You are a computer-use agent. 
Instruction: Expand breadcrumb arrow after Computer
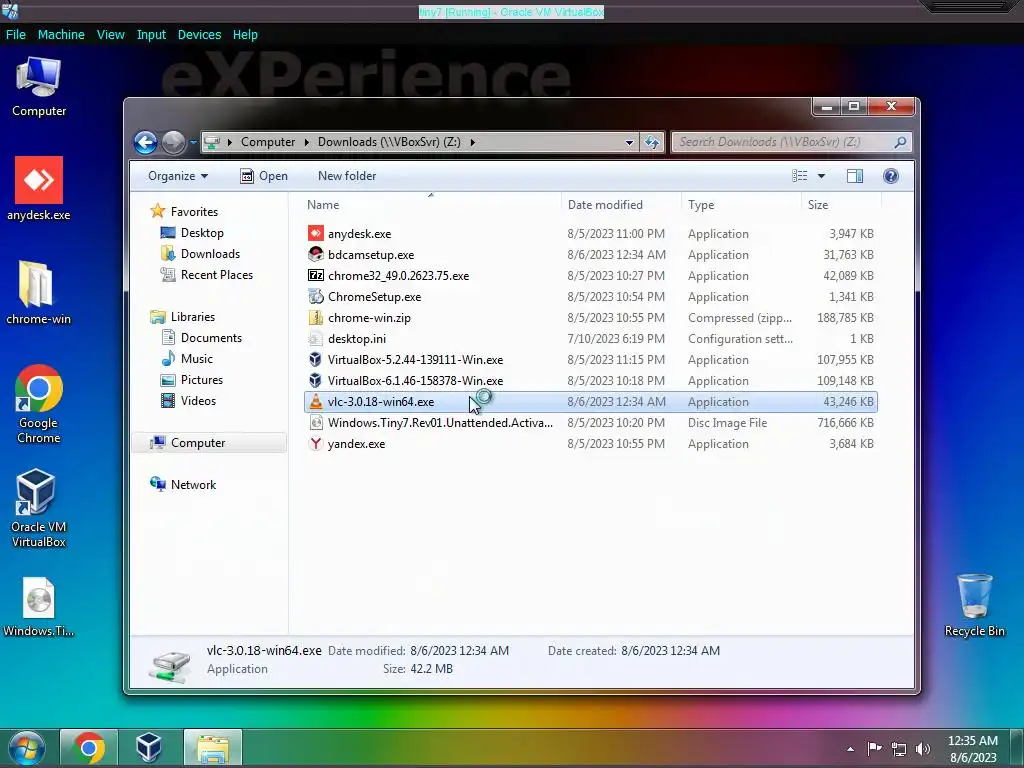coord(306,142)
